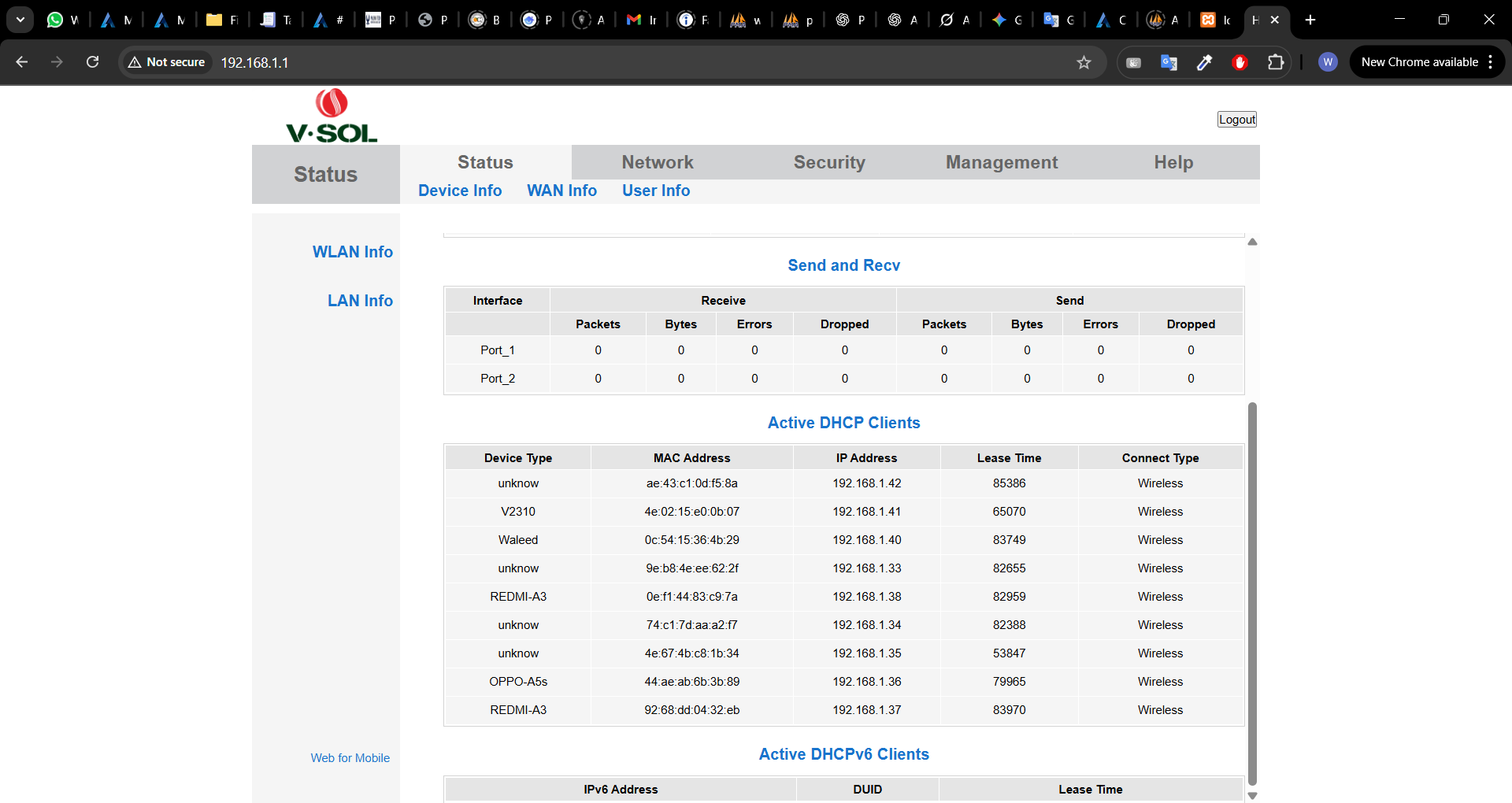
Task: Open the WLAN Info page
Action: [352, 252]
